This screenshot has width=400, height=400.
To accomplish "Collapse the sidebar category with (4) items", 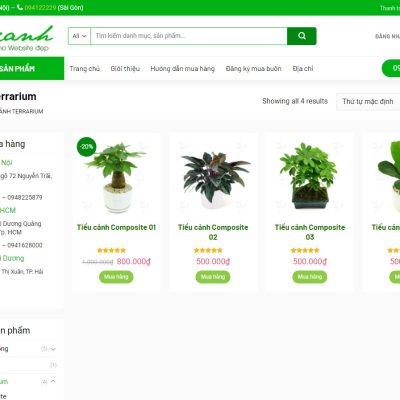I will (53, 381).
